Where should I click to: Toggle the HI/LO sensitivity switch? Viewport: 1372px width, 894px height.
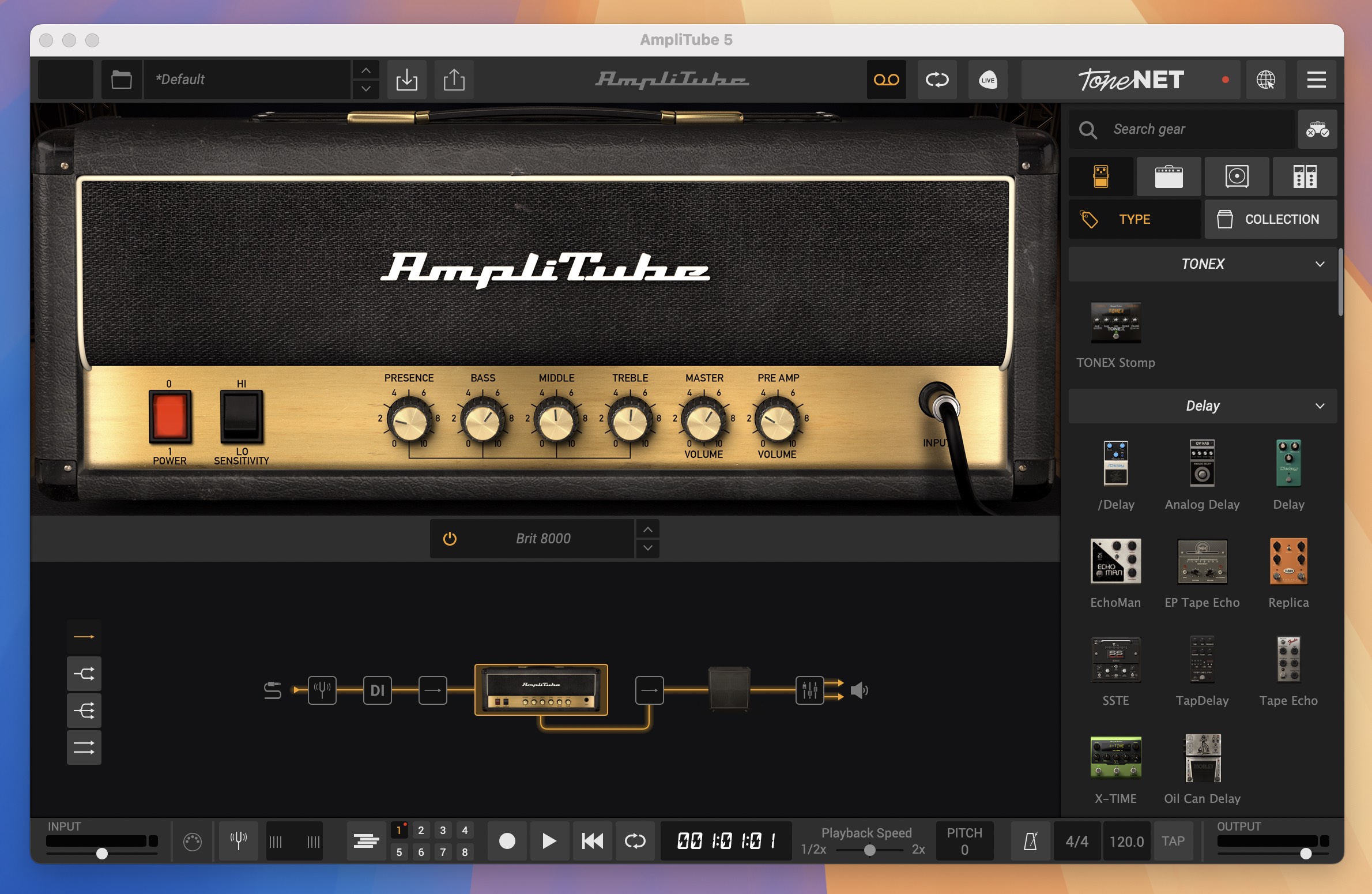tap(241, 419)
